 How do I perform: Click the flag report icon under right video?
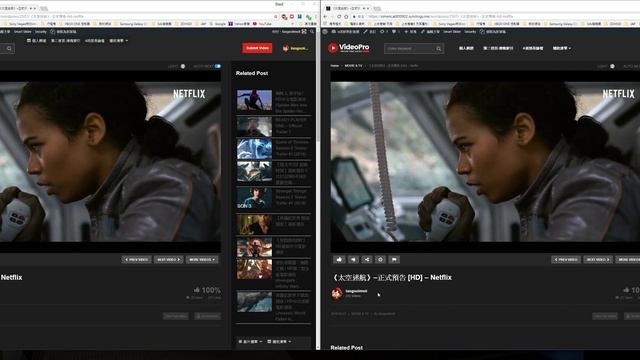(x=394, y=259)
